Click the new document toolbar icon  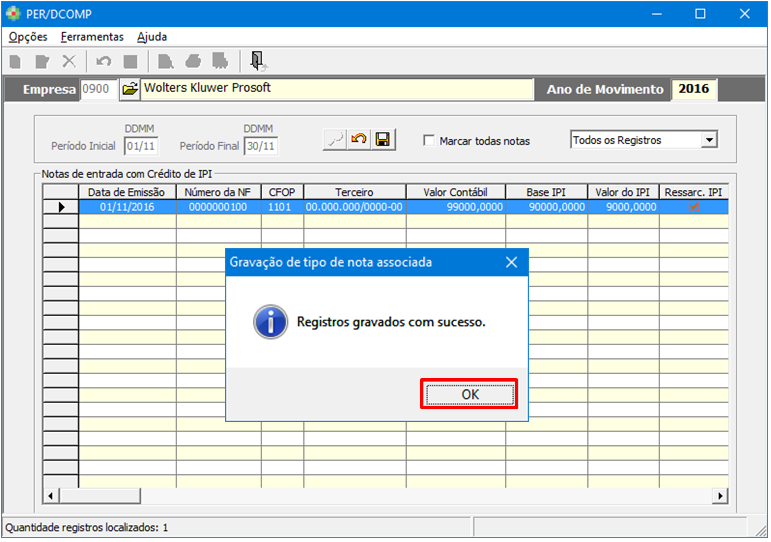15,62
